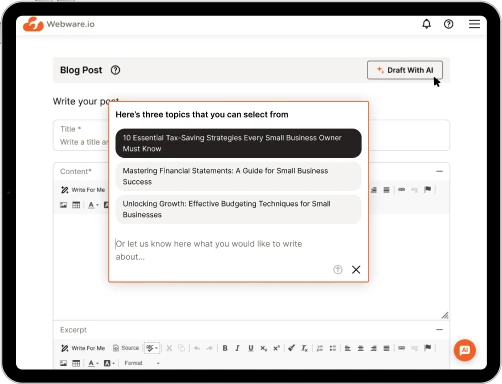This screenshot has height=384, width=502.
Task: Click Write For Me in the Excerpt toolbar
Action: (83, 348)
